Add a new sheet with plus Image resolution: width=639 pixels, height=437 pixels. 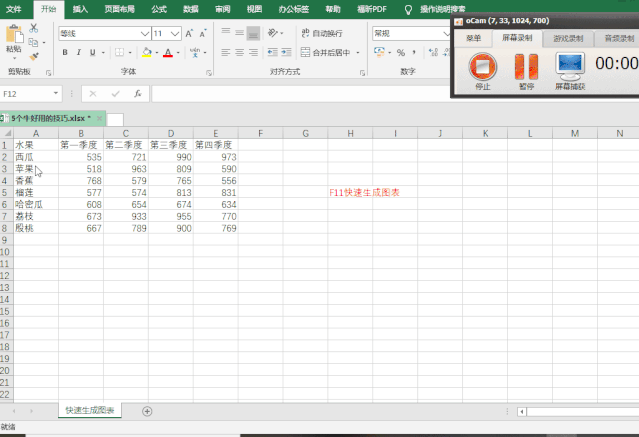coord(147,411)
